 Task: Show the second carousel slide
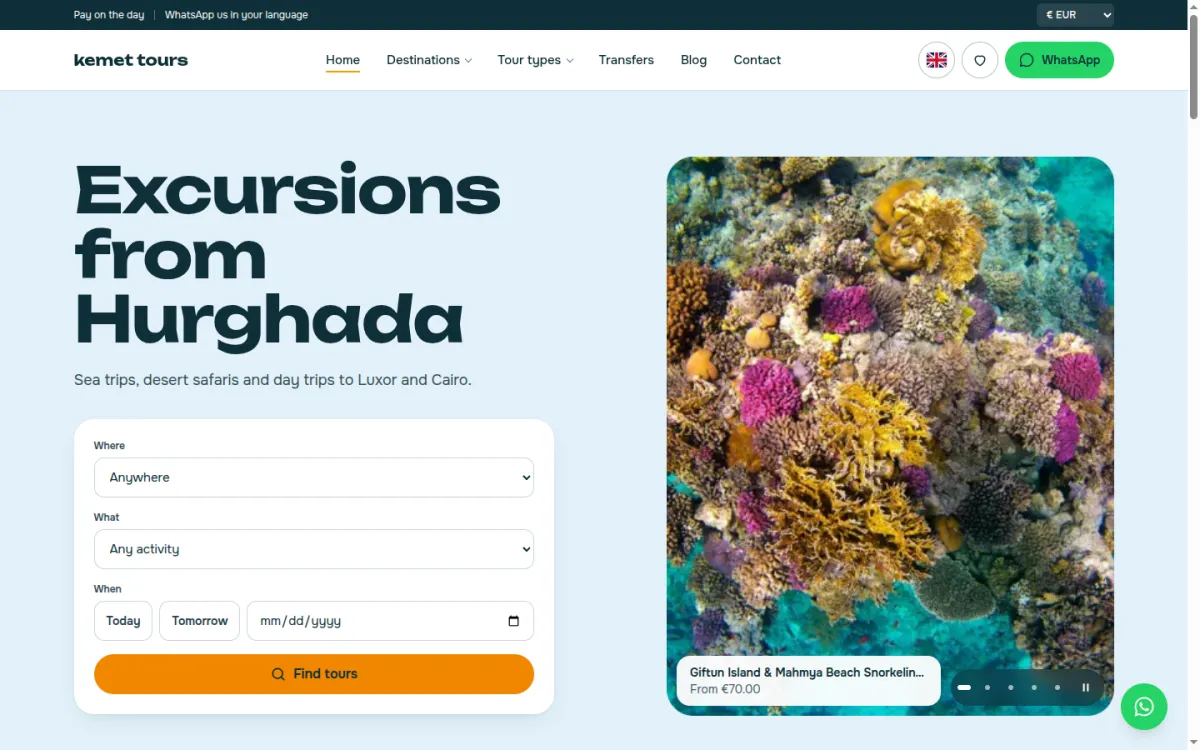987,688
